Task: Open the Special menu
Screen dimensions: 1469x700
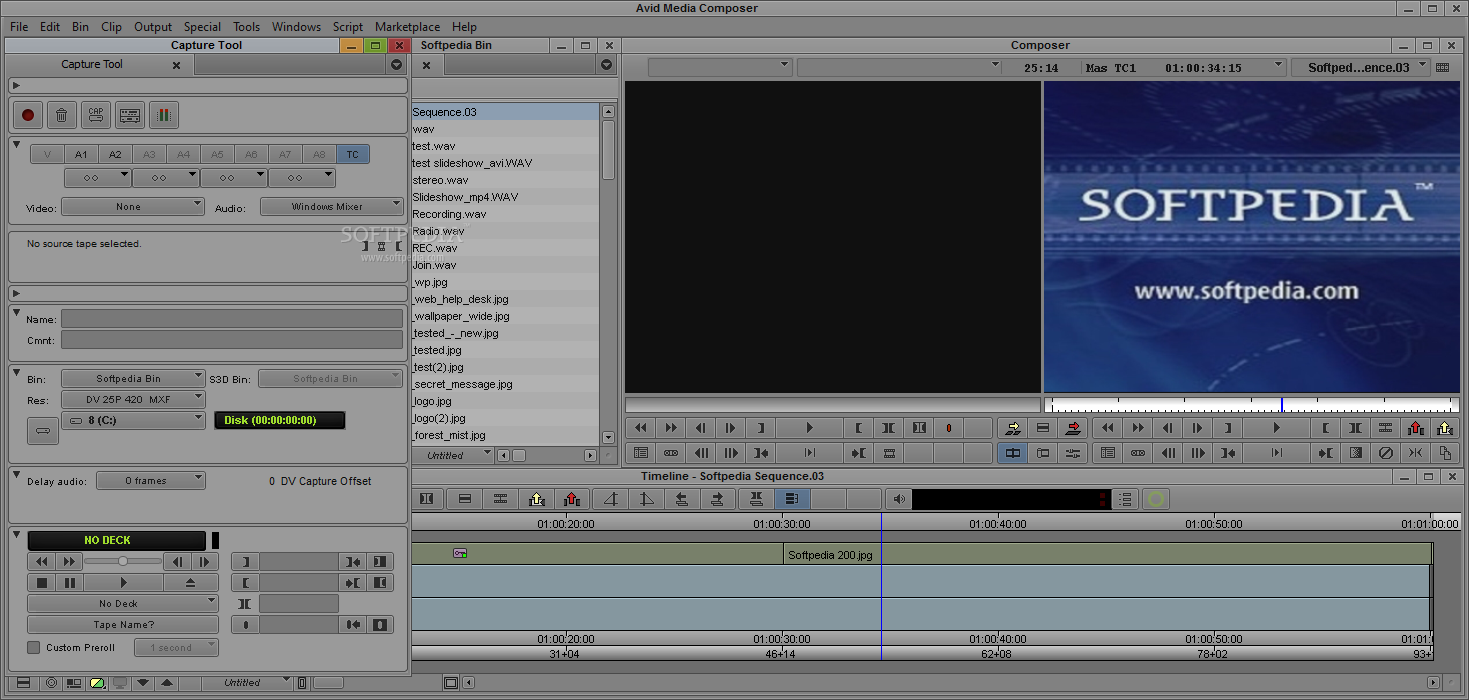Action: pos(202,27)
